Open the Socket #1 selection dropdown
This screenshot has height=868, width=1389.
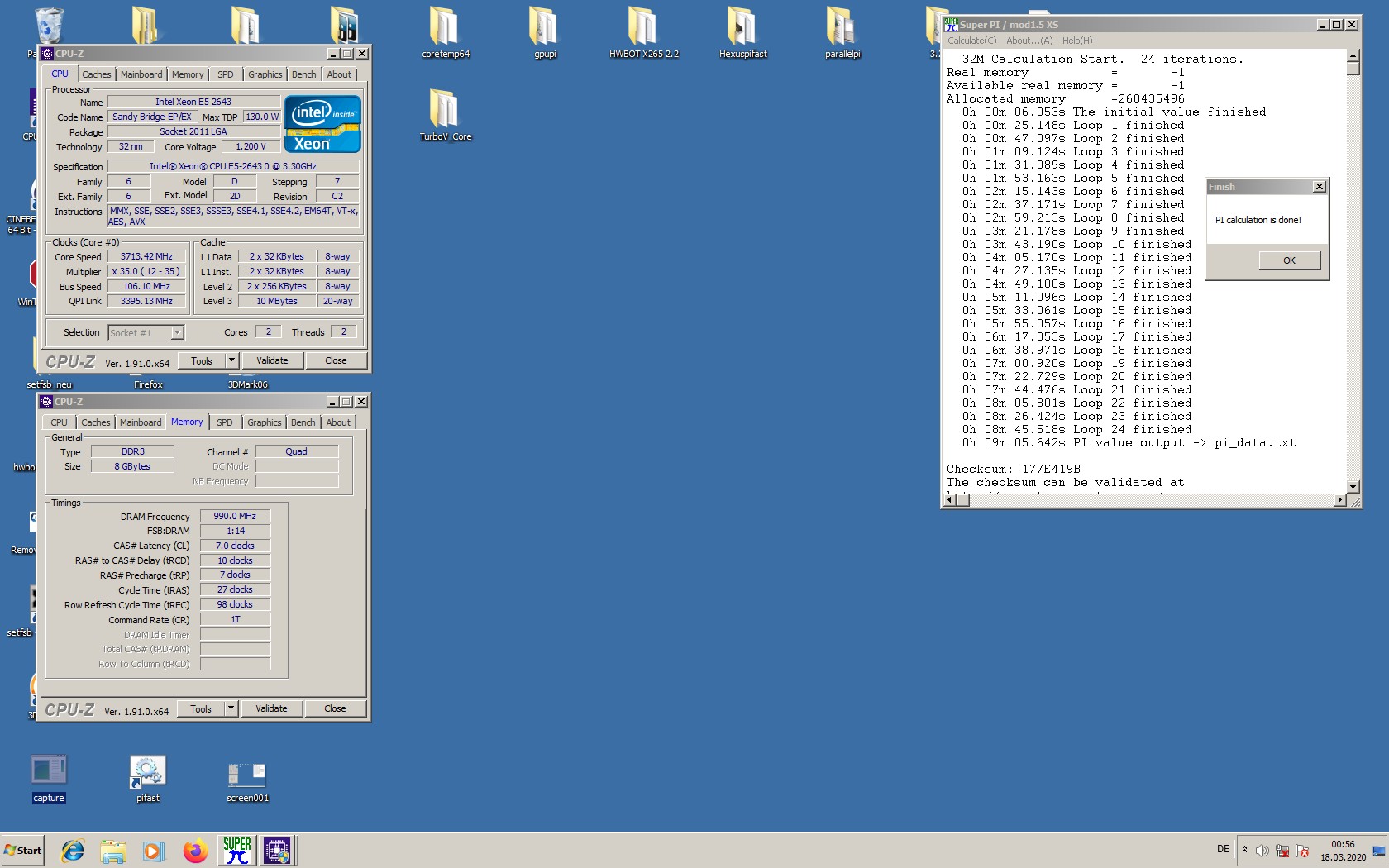(176, 333)
